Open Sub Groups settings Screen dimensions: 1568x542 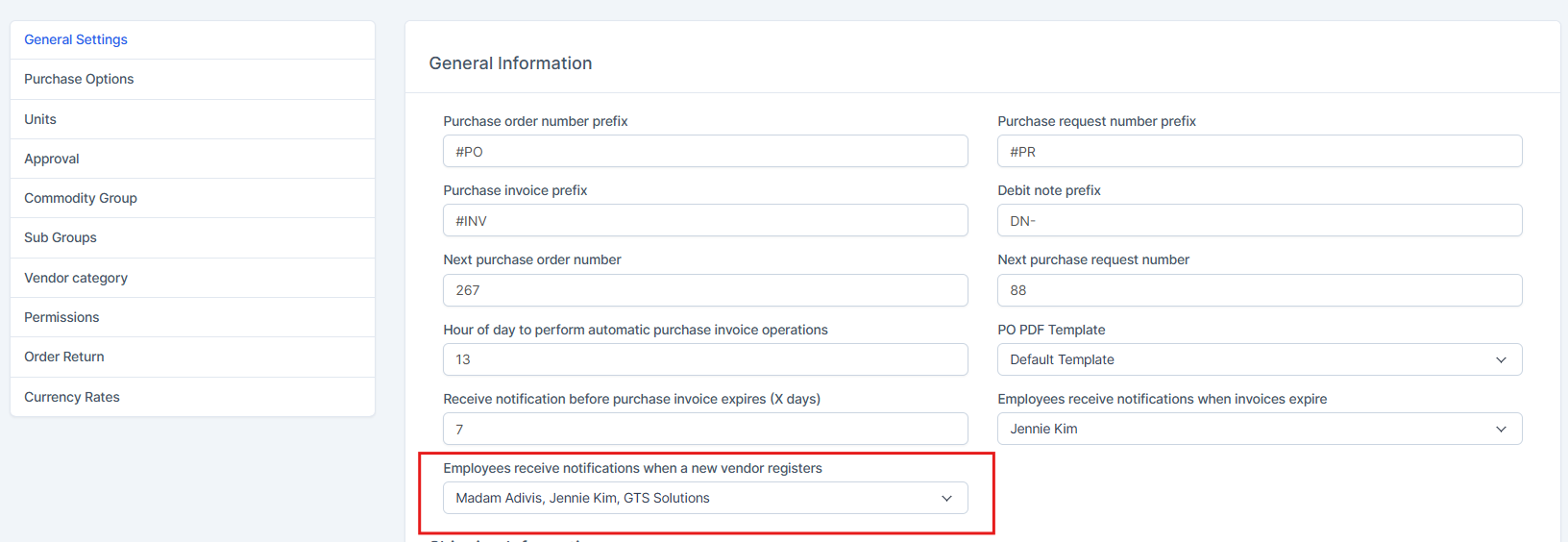(61, 237)
